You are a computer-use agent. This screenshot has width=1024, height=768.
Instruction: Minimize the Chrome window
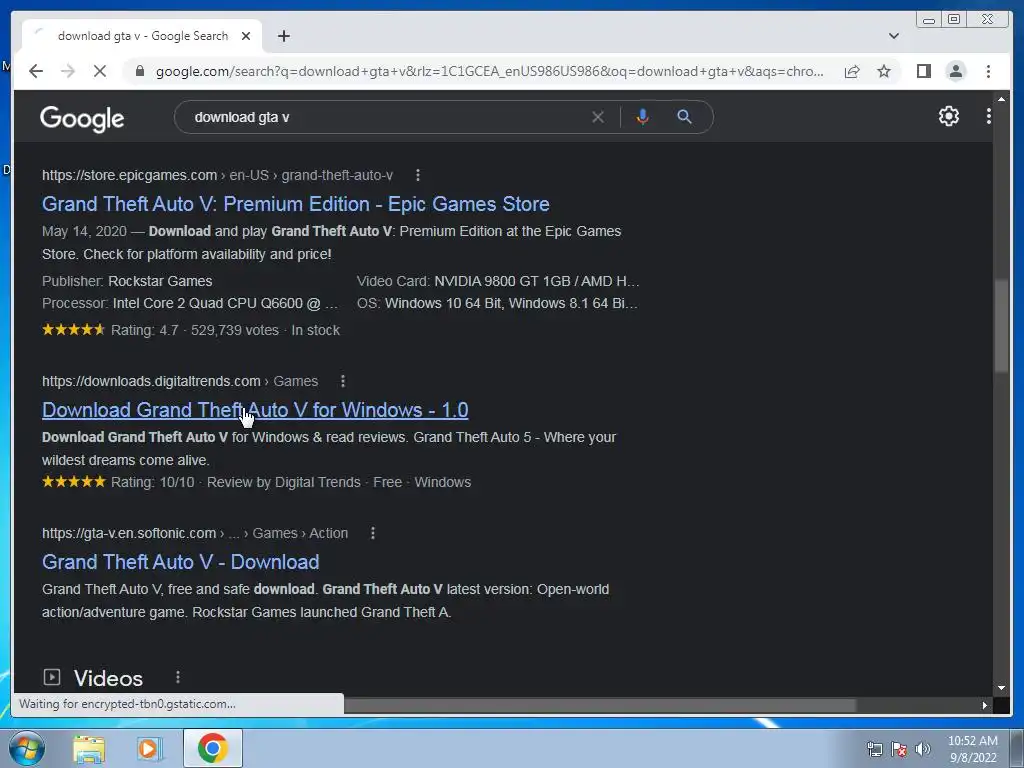(928, 20)
